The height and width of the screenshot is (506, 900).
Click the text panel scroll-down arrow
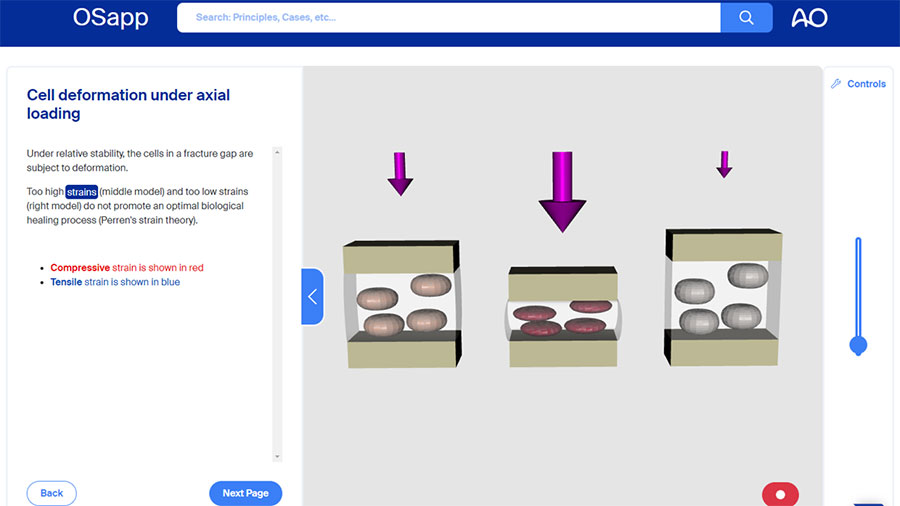pos(277,456)
